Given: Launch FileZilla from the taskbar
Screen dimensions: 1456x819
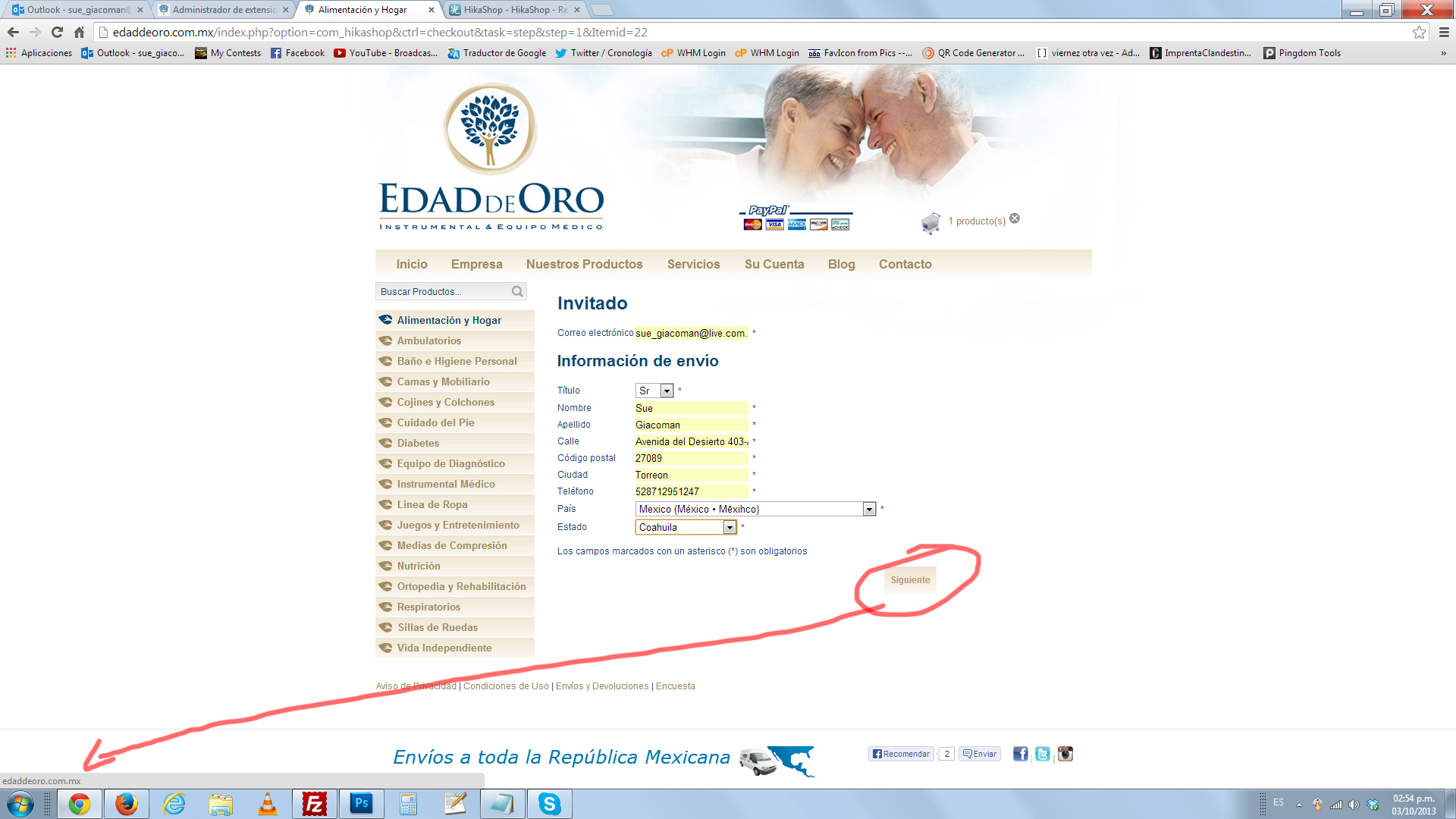Looking at the screenshot, I should pyautogui.click(x=314, y=803).
